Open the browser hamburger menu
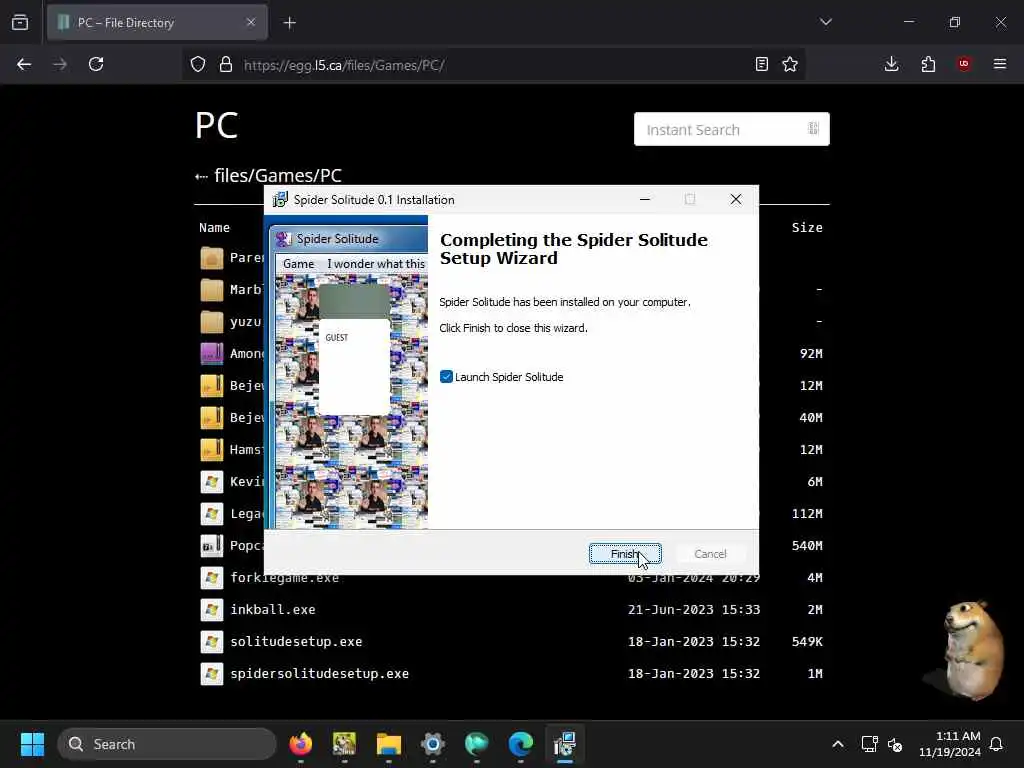 (x=1000, y=64)
